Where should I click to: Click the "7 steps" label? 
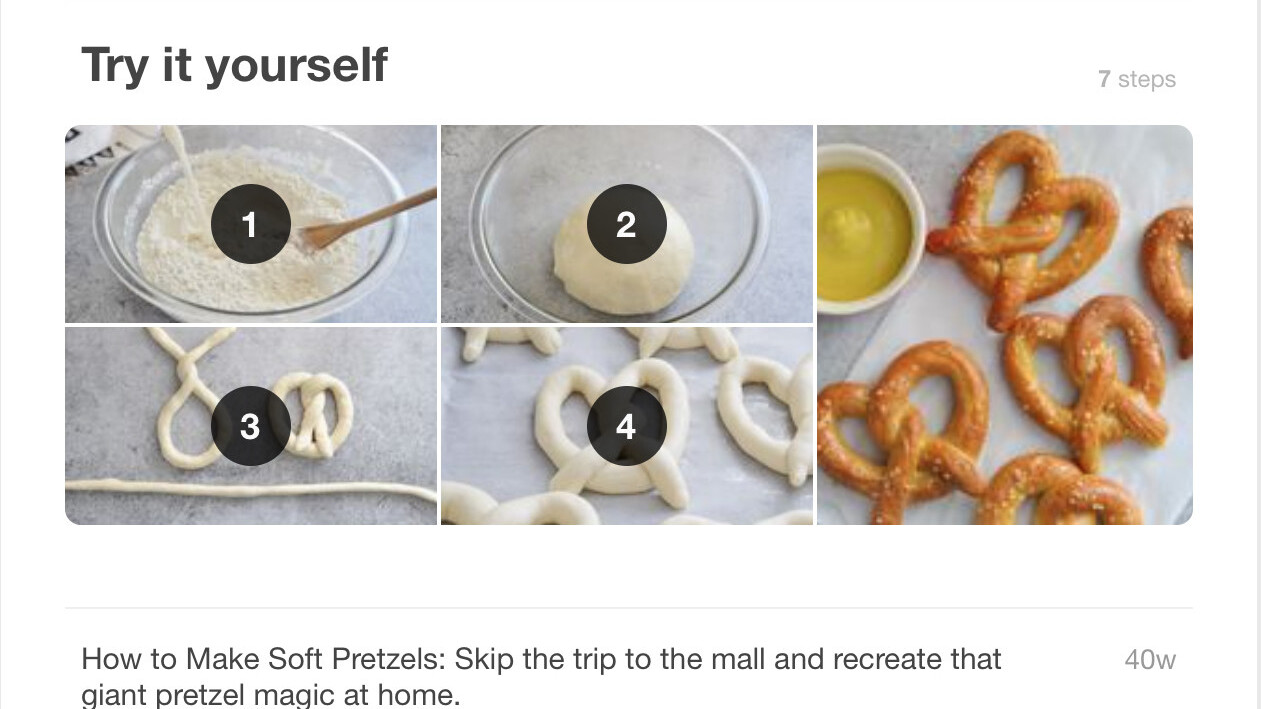click(x=1137, y=79)
